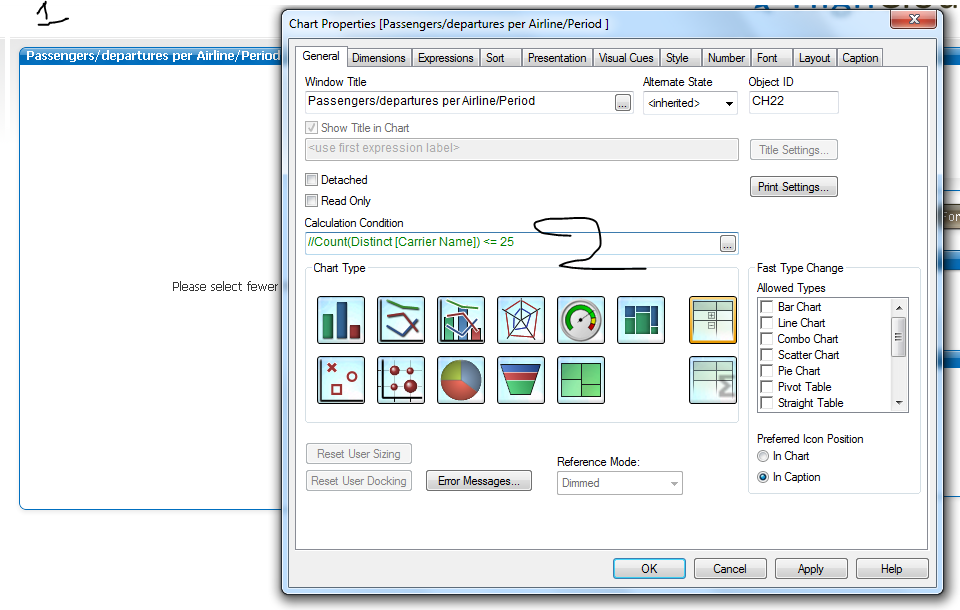Check Scatter Chart in Allowed Types
Viewport: 960px width, 610px height.
point(766,354)
